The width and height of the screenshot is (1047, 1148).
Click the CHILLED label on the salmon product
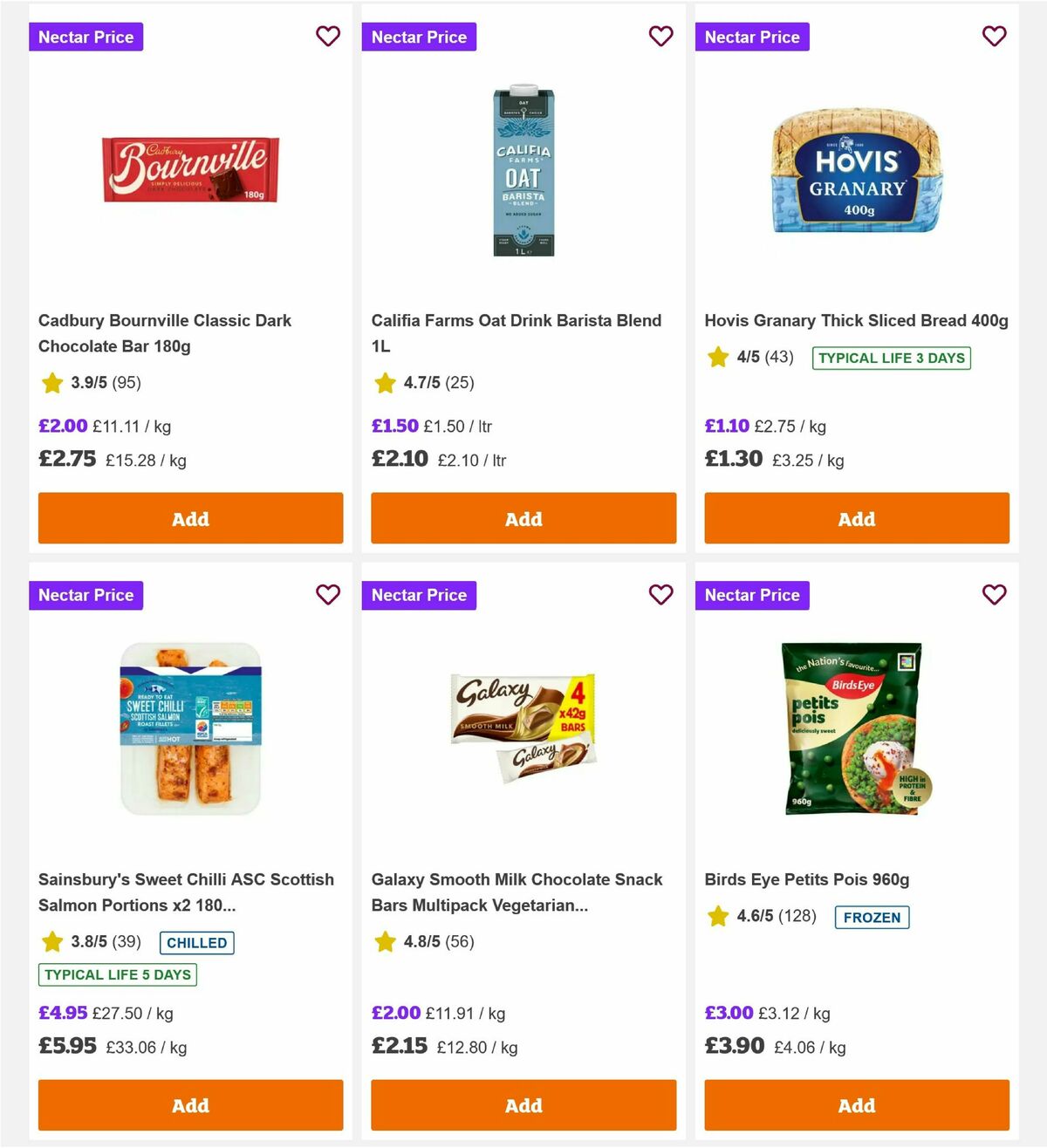tap(196, 942)
